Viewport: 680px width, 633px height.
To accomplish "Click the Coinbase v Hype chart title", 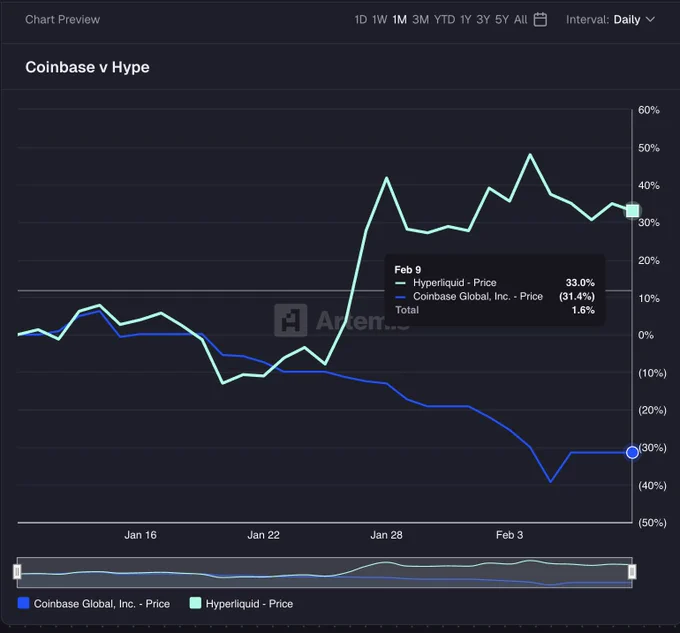I will [x=87, y=67].
